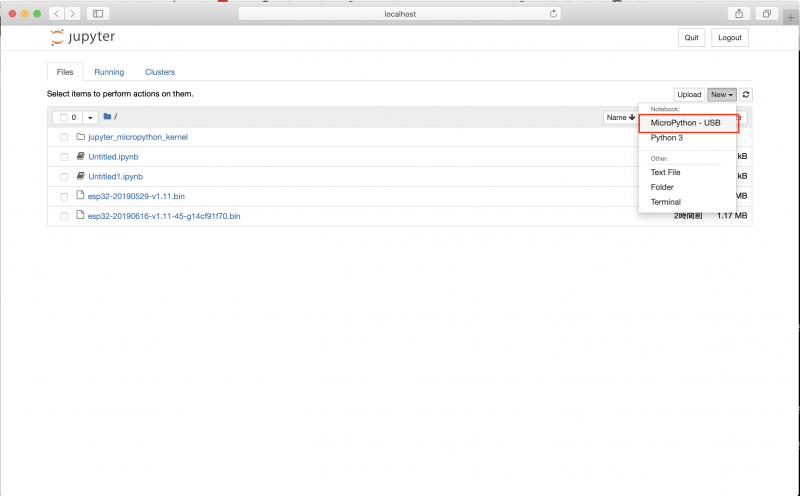Viewport: 800px width, 496px height.
Task: Switch to the Clusters tab
Action: click(159, 72)
